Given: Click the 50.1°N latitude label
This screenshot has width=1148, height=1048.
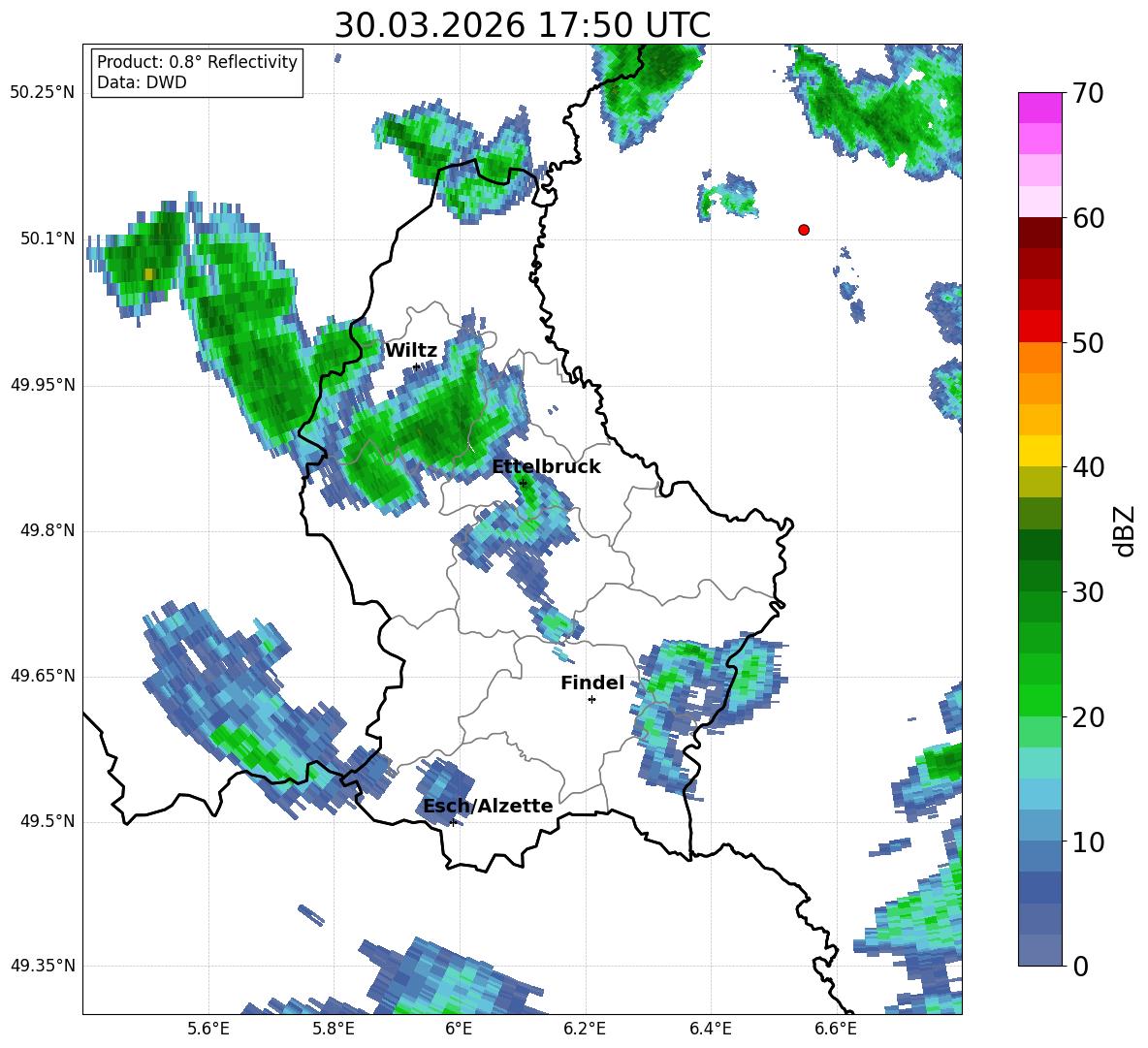Looking at the screenshot, I should pyautogui.click(x=47, y=238).
